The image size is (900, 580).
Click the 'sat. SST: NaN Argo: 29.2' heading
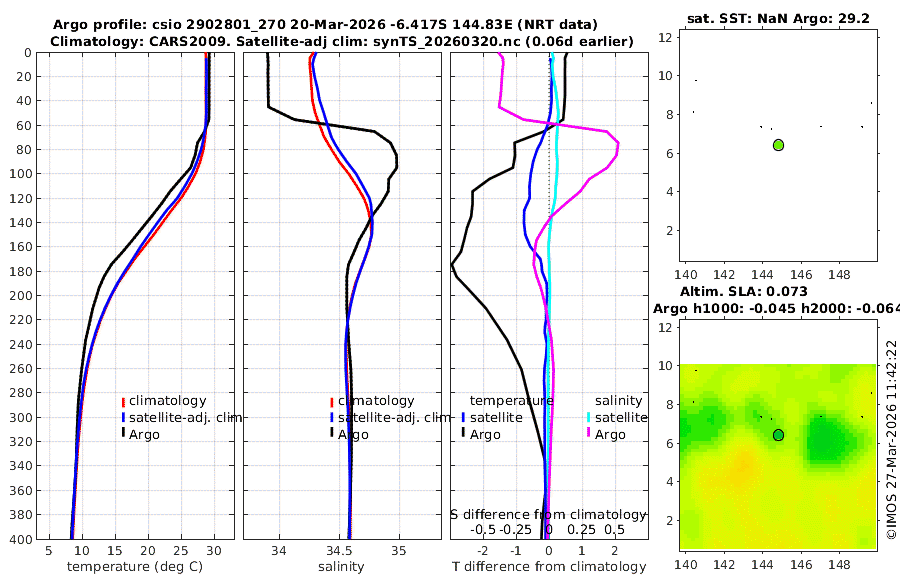click(x=778, y=18)
